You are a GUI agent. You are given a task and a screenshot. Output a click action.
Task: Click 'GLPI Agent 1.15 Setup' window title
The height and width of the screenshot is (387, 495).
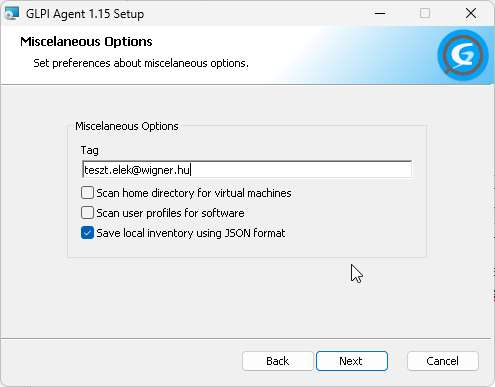click(x=85, y=14)
